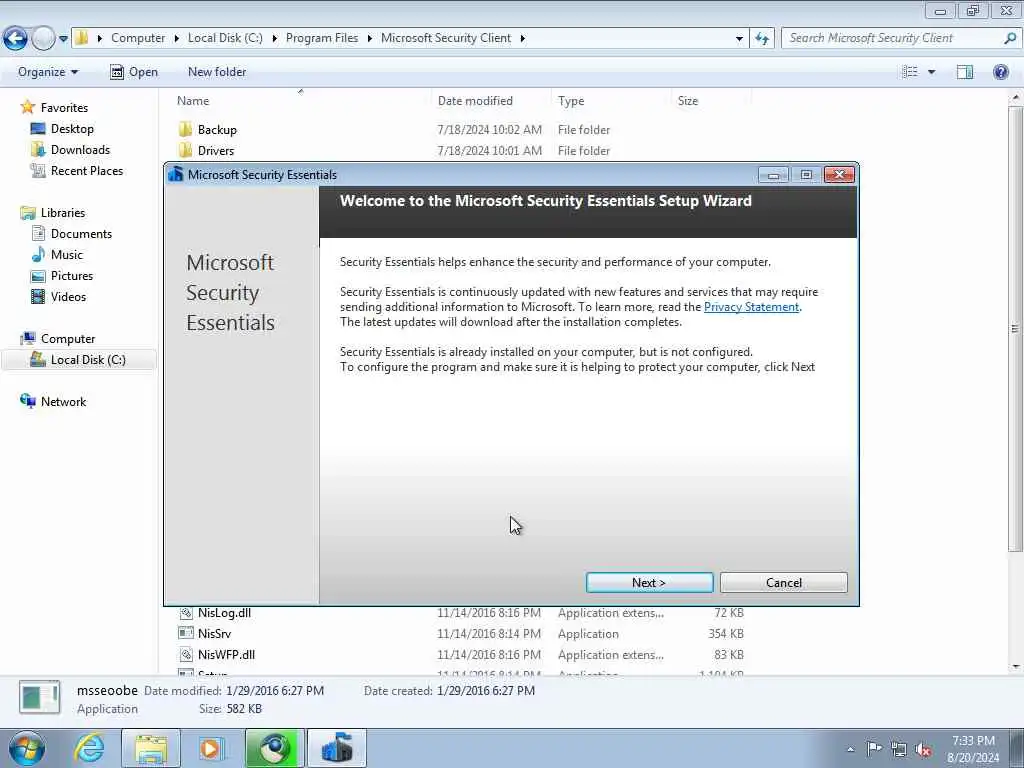Click Date modified value in details pane

tap(275, 691)
